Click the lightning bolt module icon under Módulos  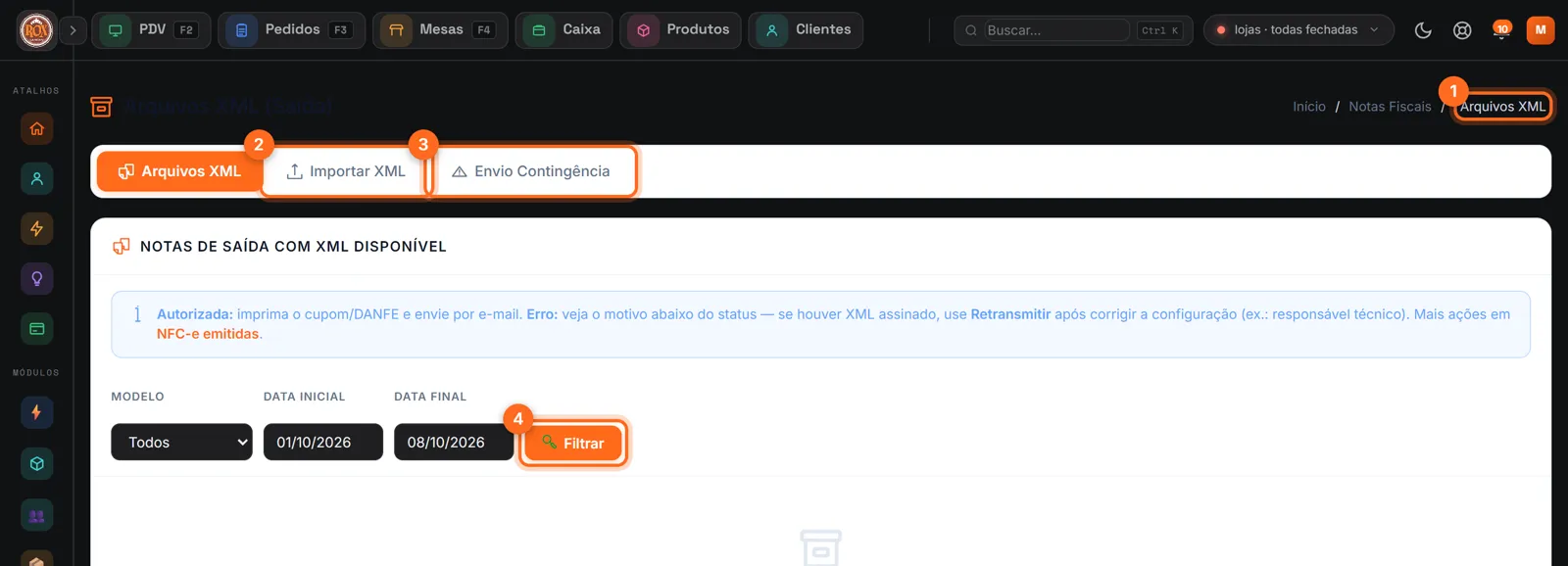[37, 412]
